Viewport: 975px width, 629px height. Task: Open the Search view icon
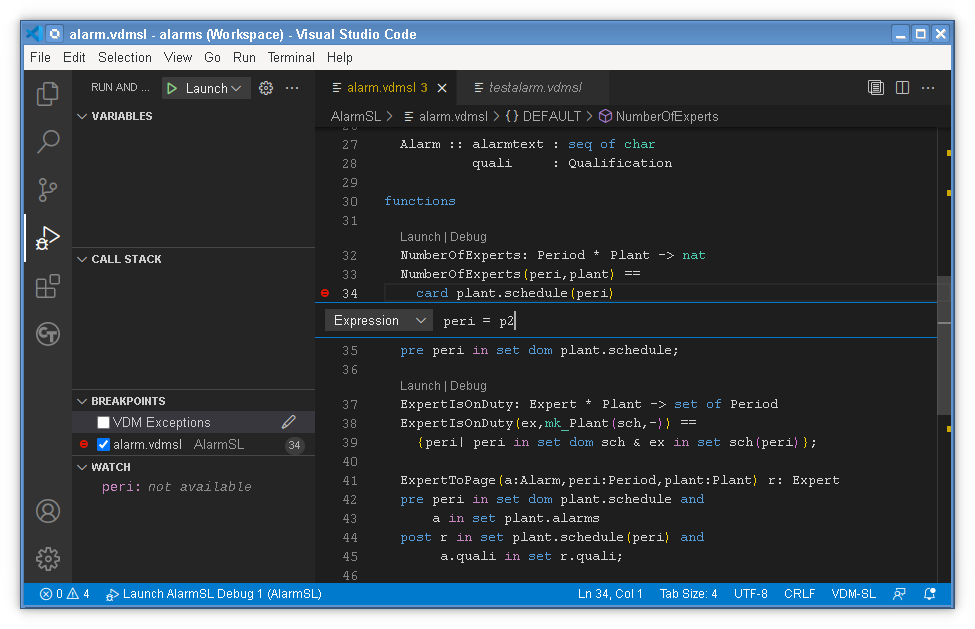click(x=47, y=142)
